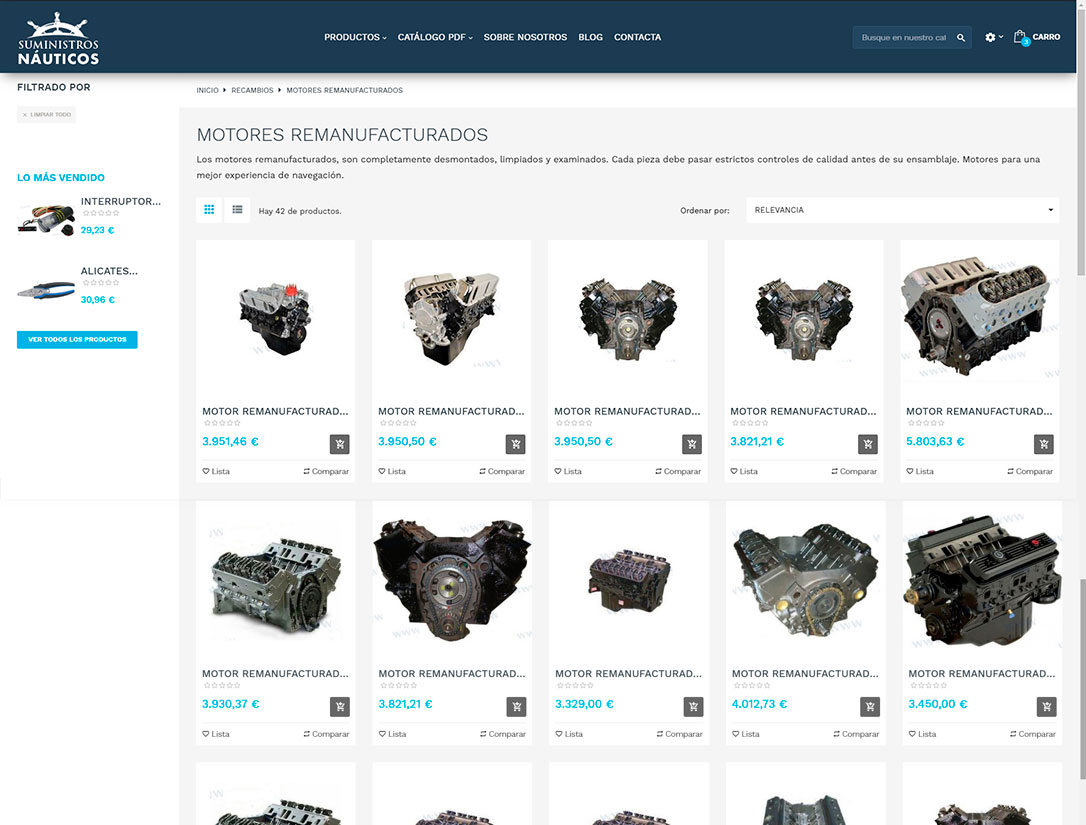Add the 3.951,46 € motor to cart
The image size is (1086, 825).
[340, 444]
